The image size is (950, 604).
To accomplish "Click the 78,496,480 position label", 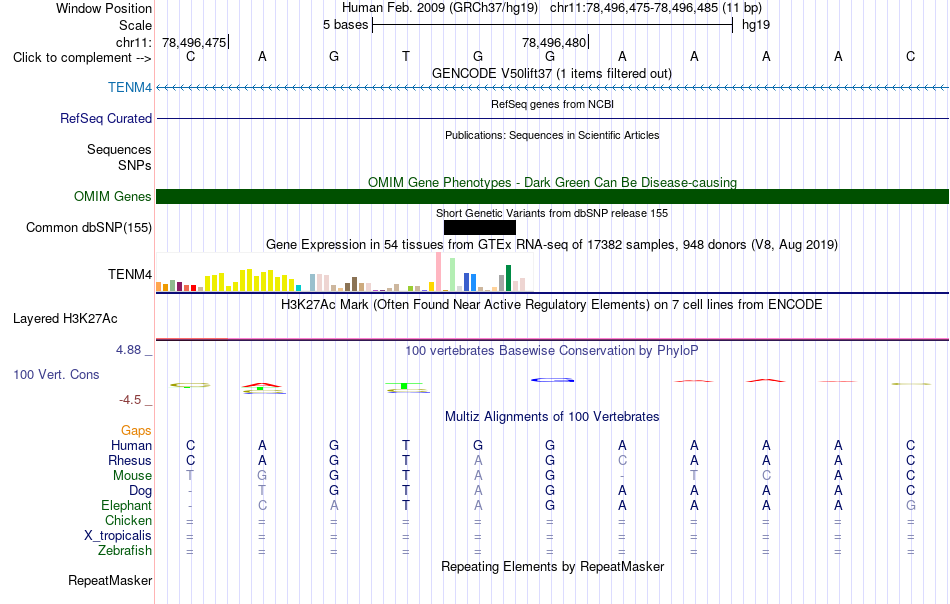I will [554, 42].
